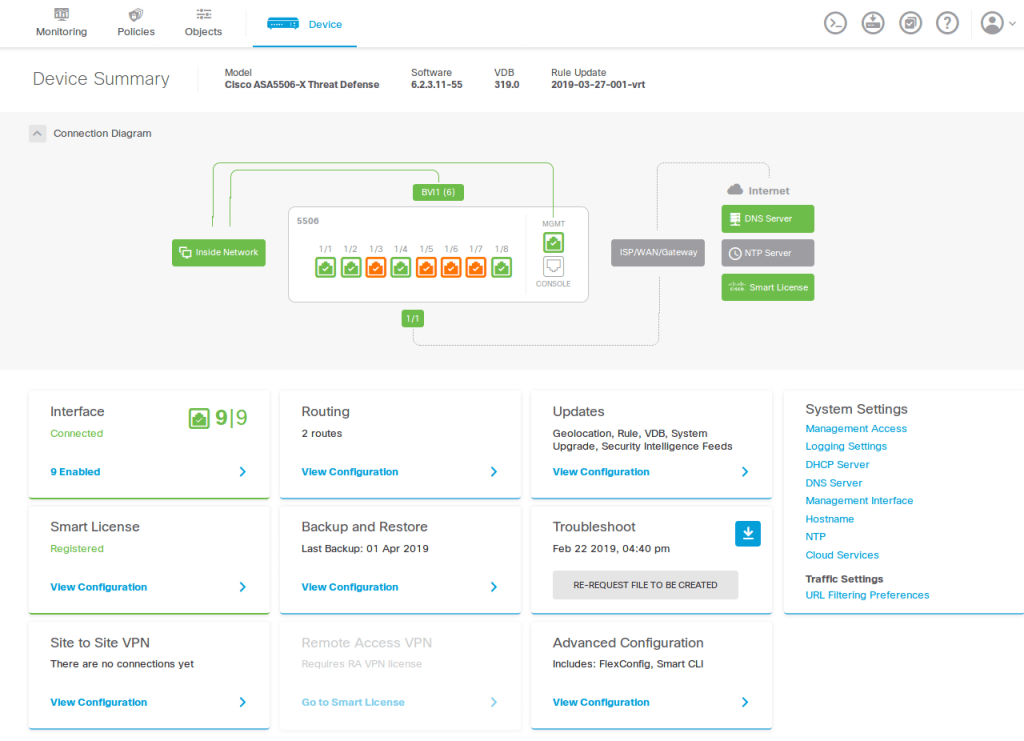View Configuration for Backup and Restore
1024x741 pixels.
349,588
